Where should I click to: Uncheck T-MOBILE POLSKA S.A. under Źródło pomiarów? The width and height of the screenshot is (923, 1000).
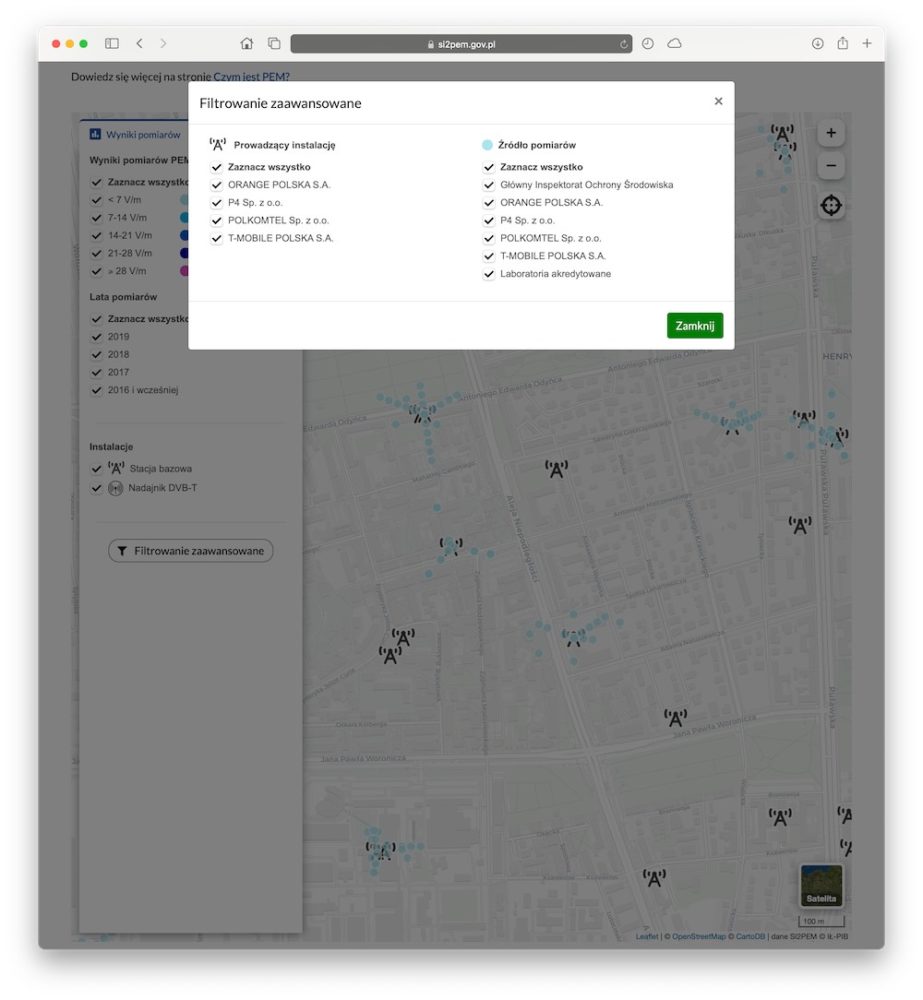tap(489, 256)
